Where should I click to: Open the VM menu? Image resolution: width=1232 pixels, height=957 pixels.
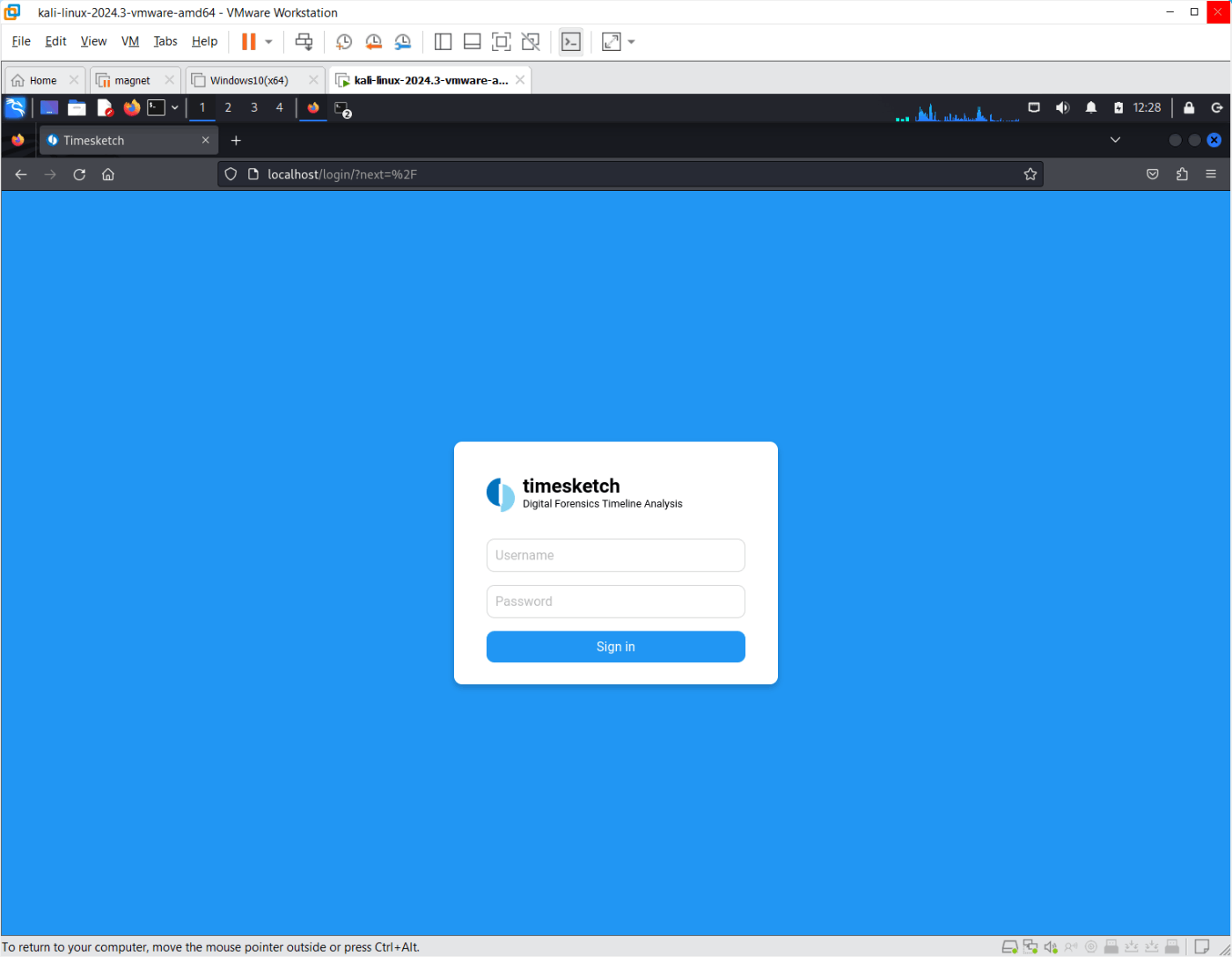tap(130, 41)
